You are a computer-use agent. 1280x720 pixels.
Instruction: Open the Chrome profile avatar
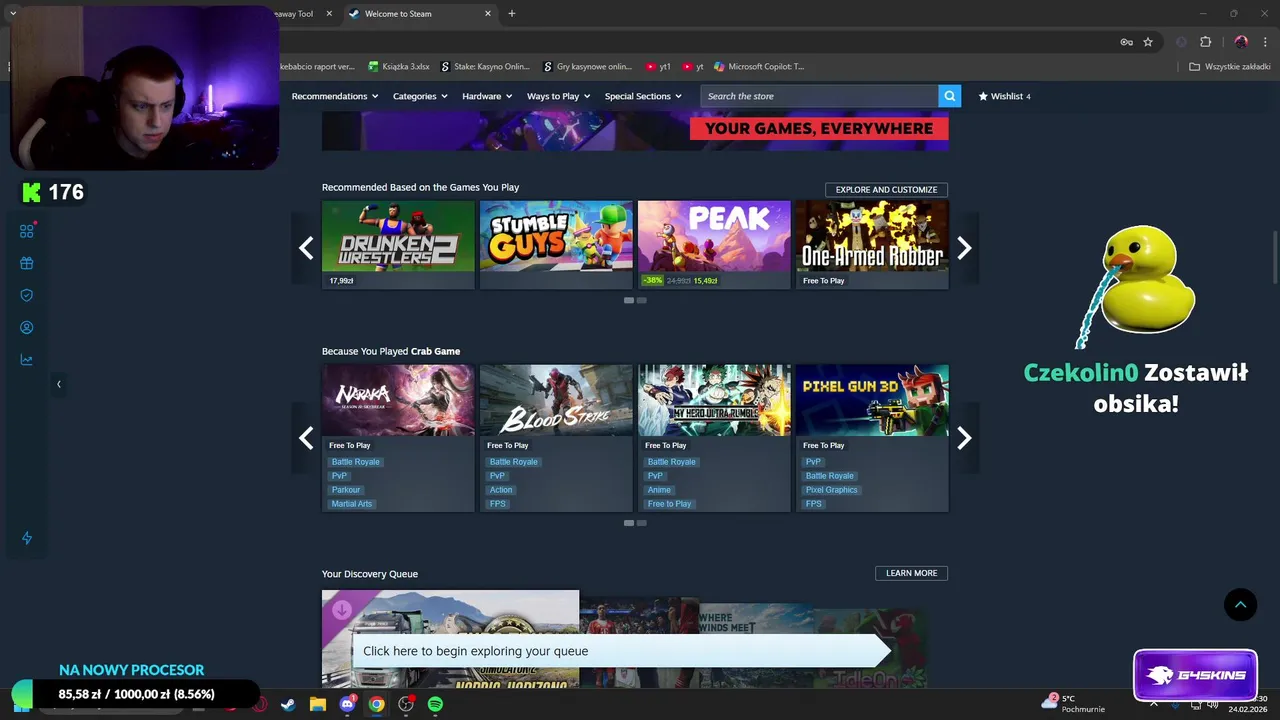click(1241, 42)
